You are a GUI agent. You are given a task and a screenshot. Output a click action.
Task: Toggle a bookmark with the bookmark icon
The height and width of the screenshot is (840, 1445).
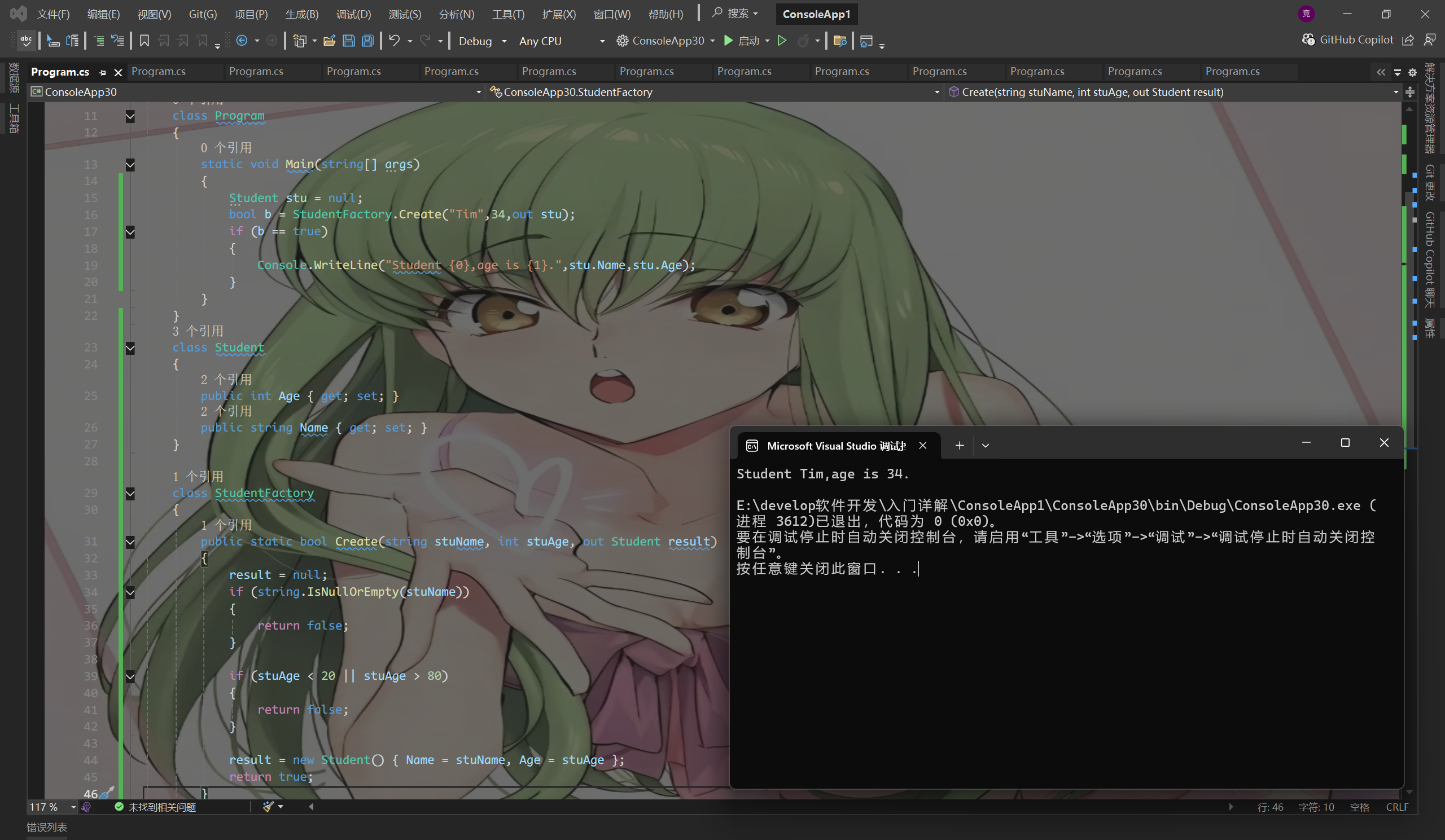(144, 41)
